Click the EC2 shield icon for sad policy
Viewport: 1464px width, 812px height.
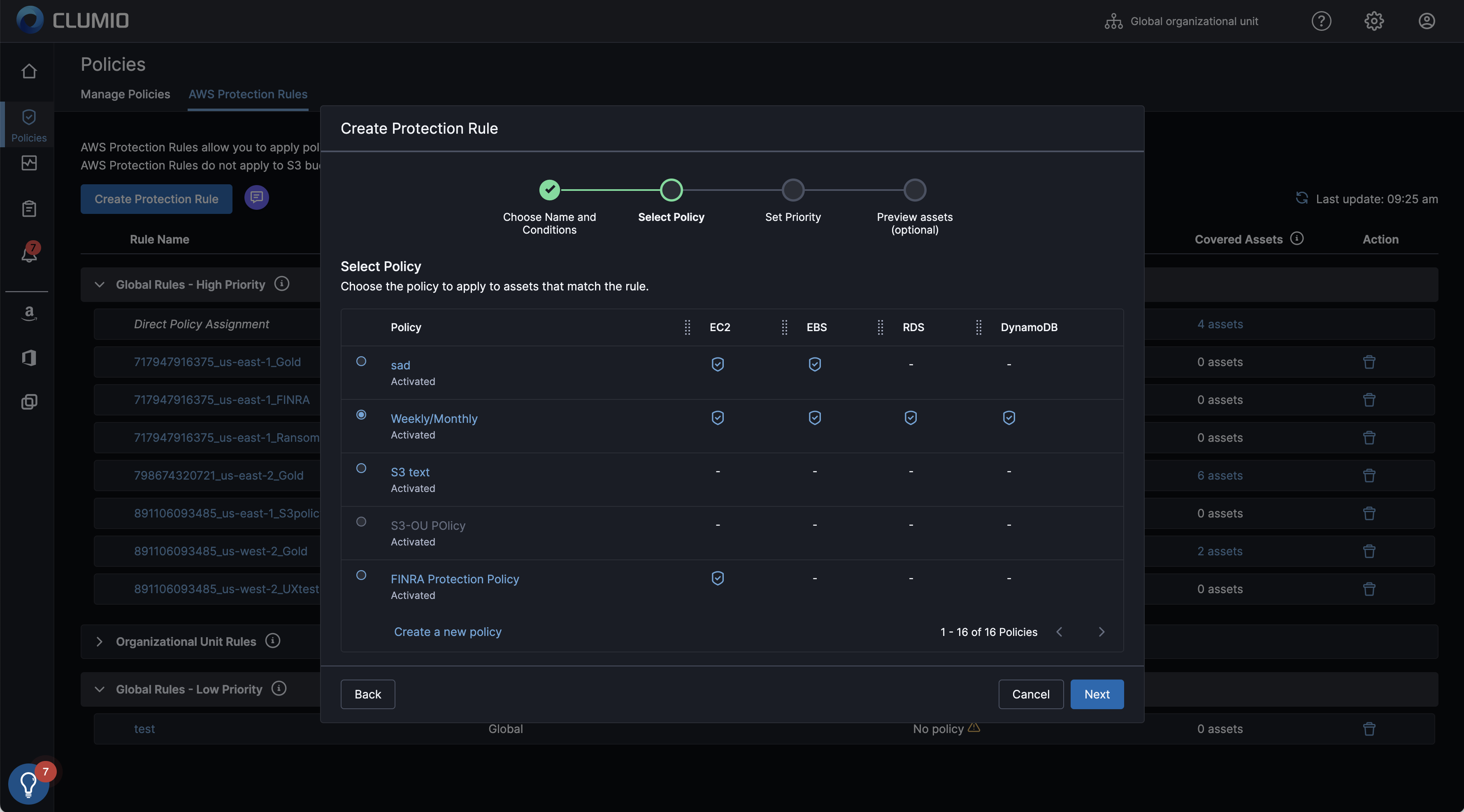coord(718,364)
